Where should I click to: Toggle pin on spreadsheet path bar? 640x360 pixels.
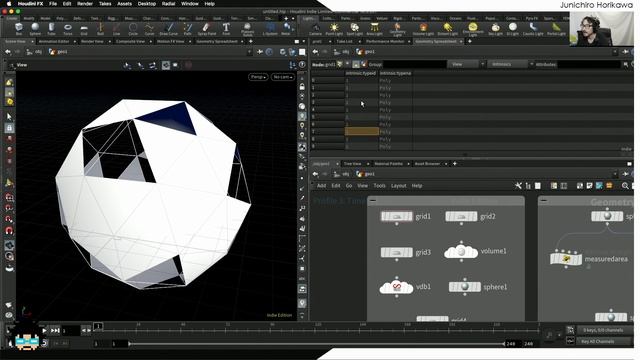pyautogui.click(x=625, y=52)
